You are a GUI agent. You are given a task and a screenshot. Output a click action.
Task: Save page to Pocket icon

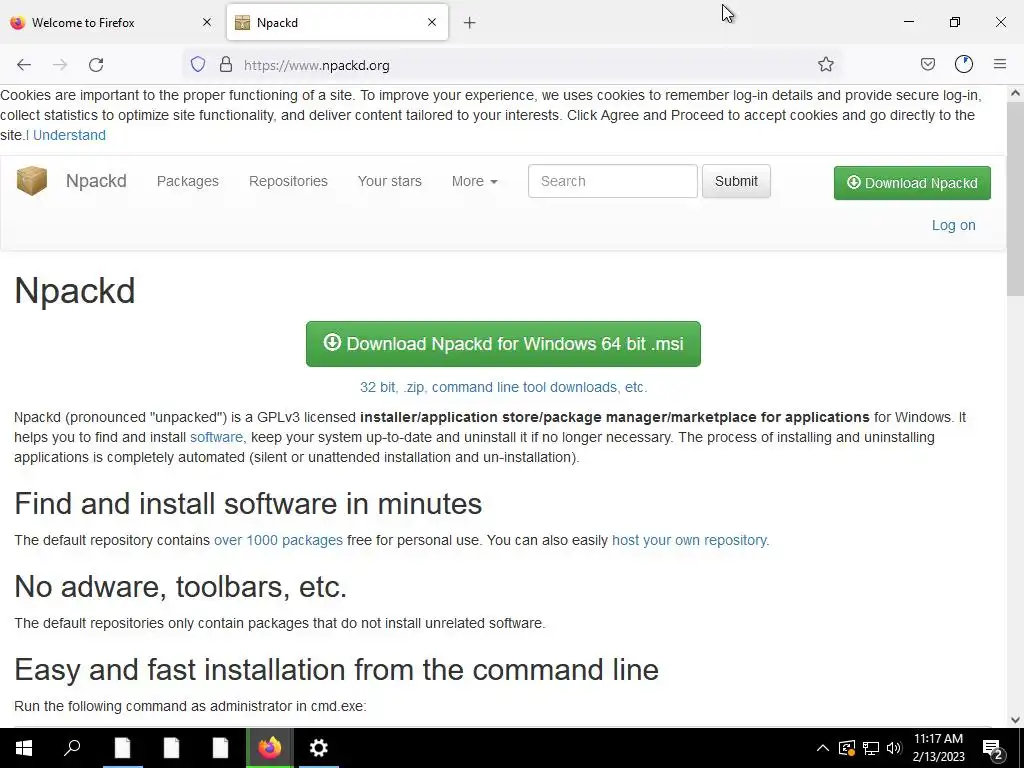tap(927, 64)
